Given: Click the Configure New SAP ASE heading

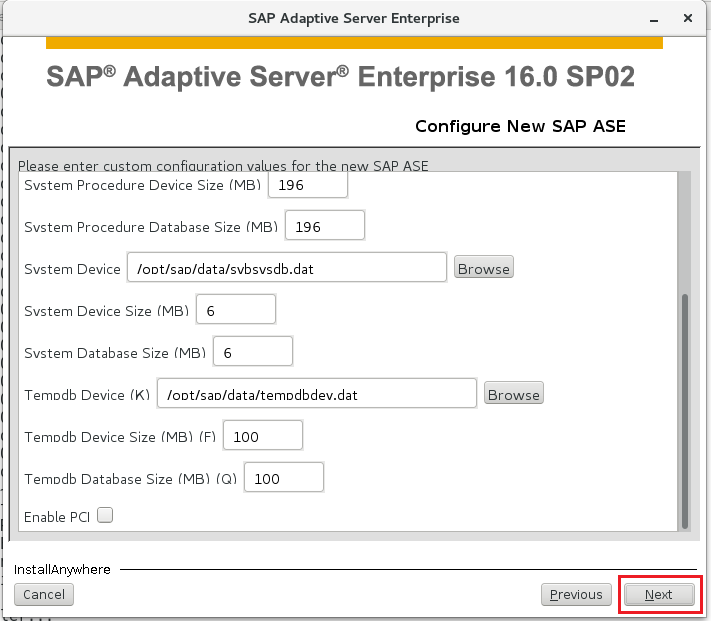Looking at the screenshot, I should point(521,126).
